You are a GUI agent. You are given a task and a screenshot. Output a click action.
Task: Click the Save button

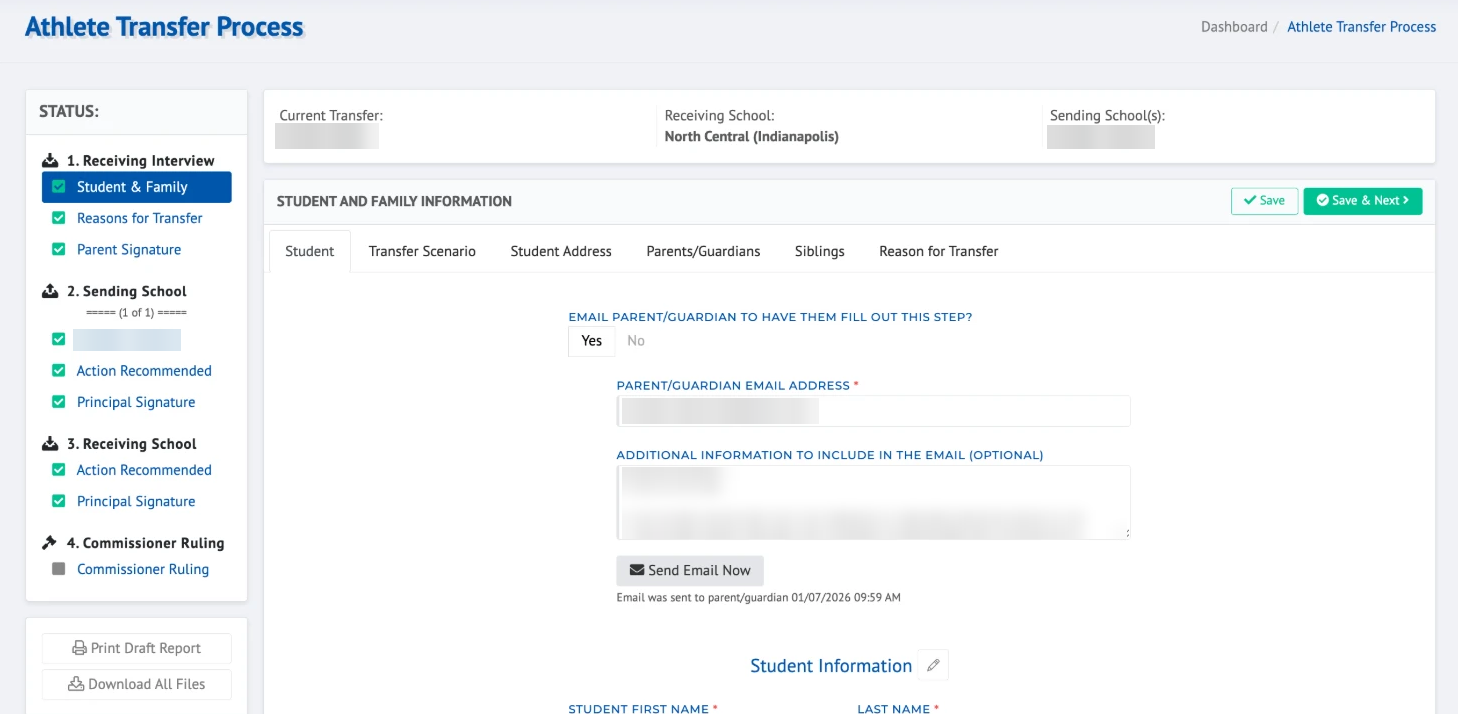[x=1264, y=201]
